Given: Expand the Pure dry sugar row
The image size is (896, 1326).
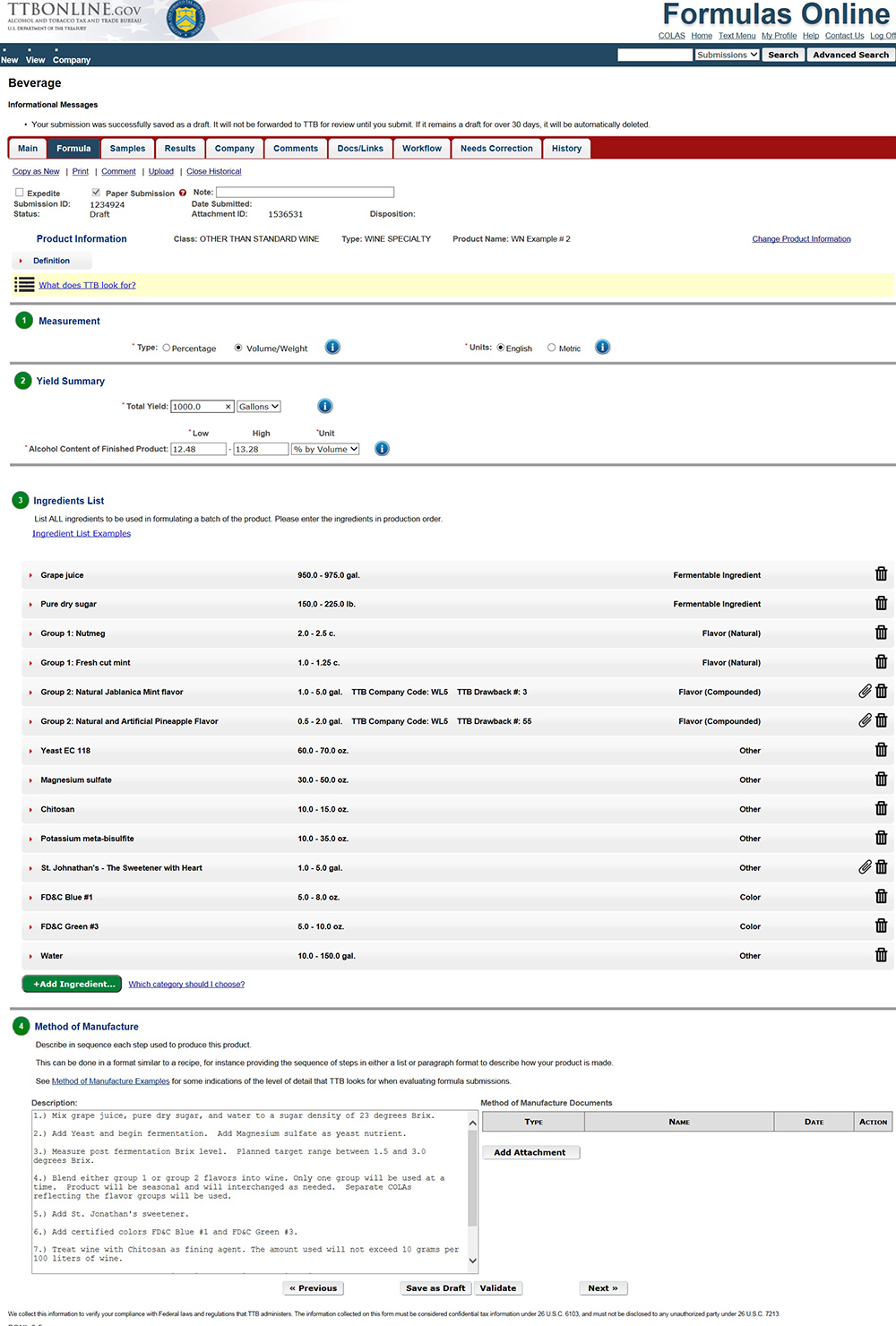Looking at the screenshot, I should 30,605.
